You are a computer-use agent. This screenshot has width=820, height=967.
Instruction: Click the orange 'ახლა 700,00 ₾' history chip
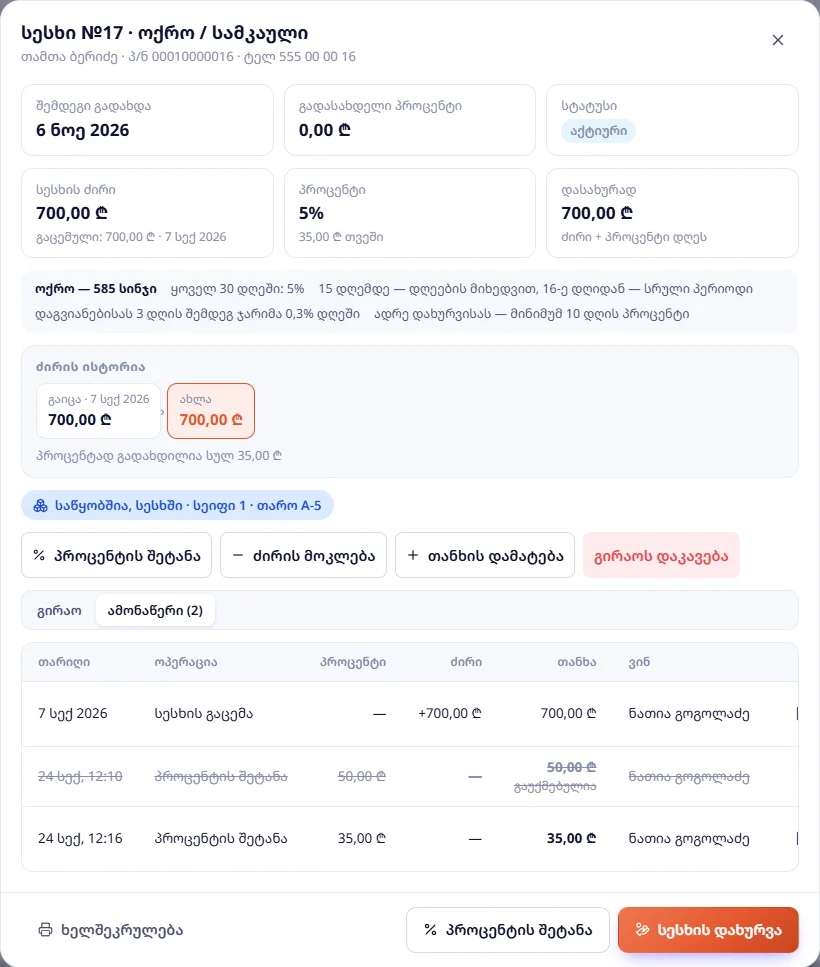pyautogui.click(x=211, y=411)
